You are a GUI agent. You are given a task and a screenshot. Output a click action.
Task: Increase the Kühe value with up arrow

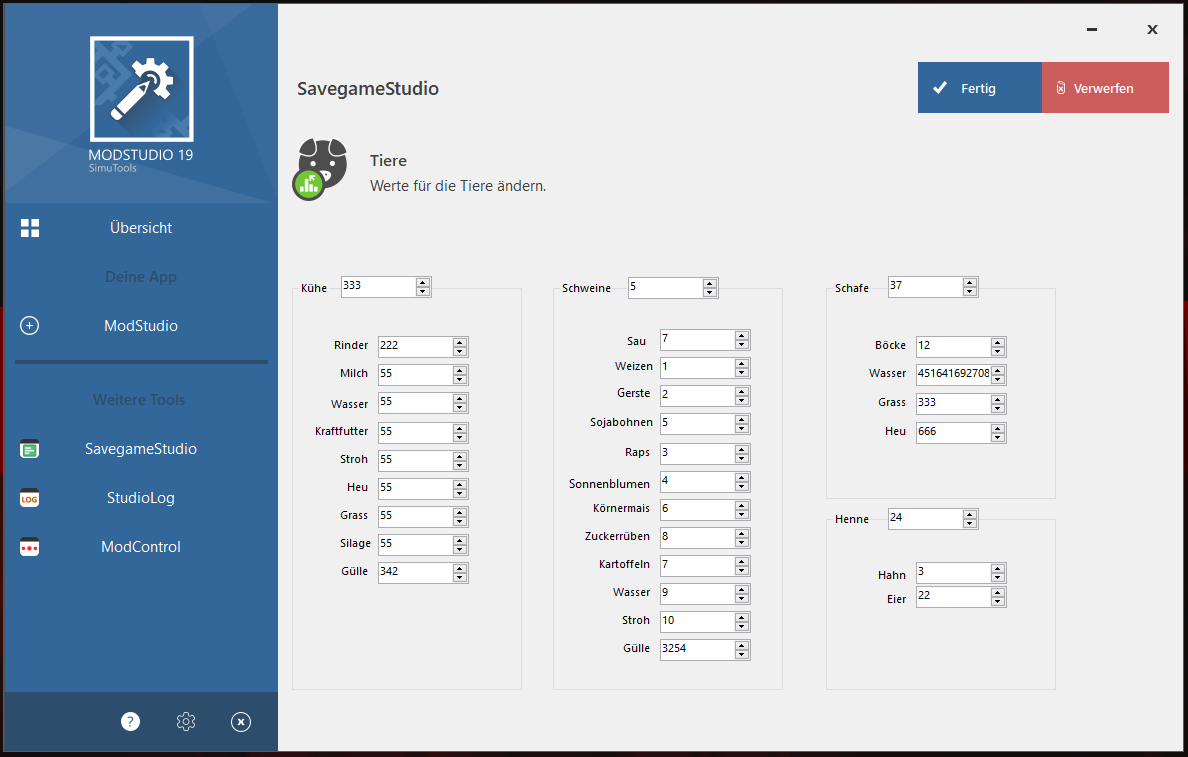423,283
